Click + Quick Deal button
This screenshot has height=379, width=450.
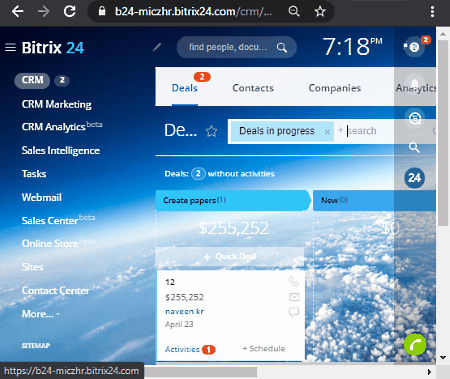coord(230,257)
